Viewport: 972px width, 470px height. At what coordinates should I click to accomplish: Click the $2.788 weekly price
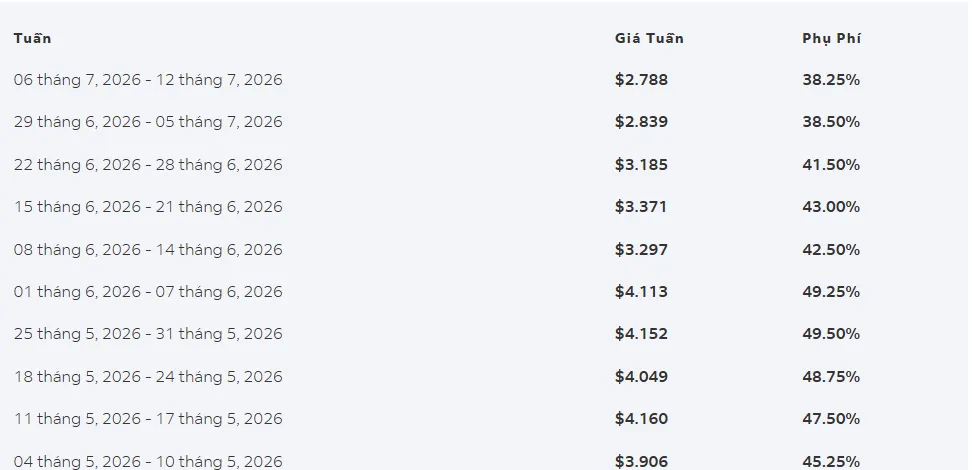641,80
